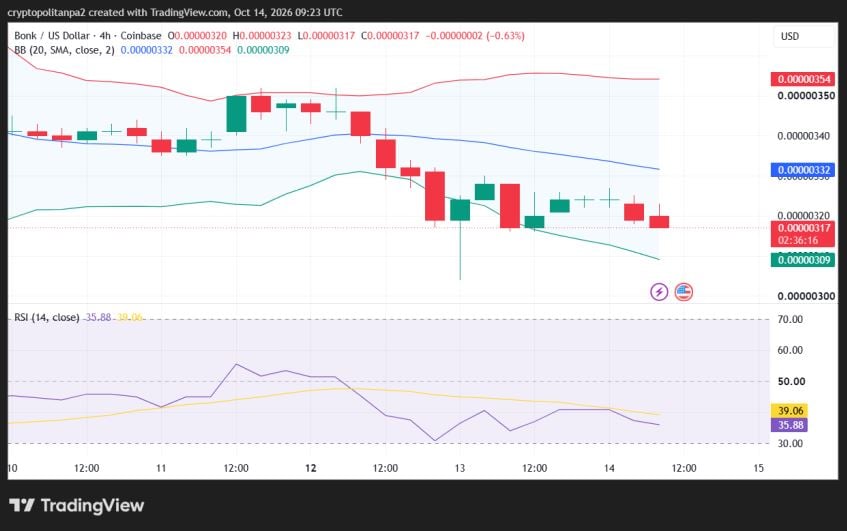Click the high value H0.00000323 in header
This screenshot has height=531, width=847.
click(262, 36)
